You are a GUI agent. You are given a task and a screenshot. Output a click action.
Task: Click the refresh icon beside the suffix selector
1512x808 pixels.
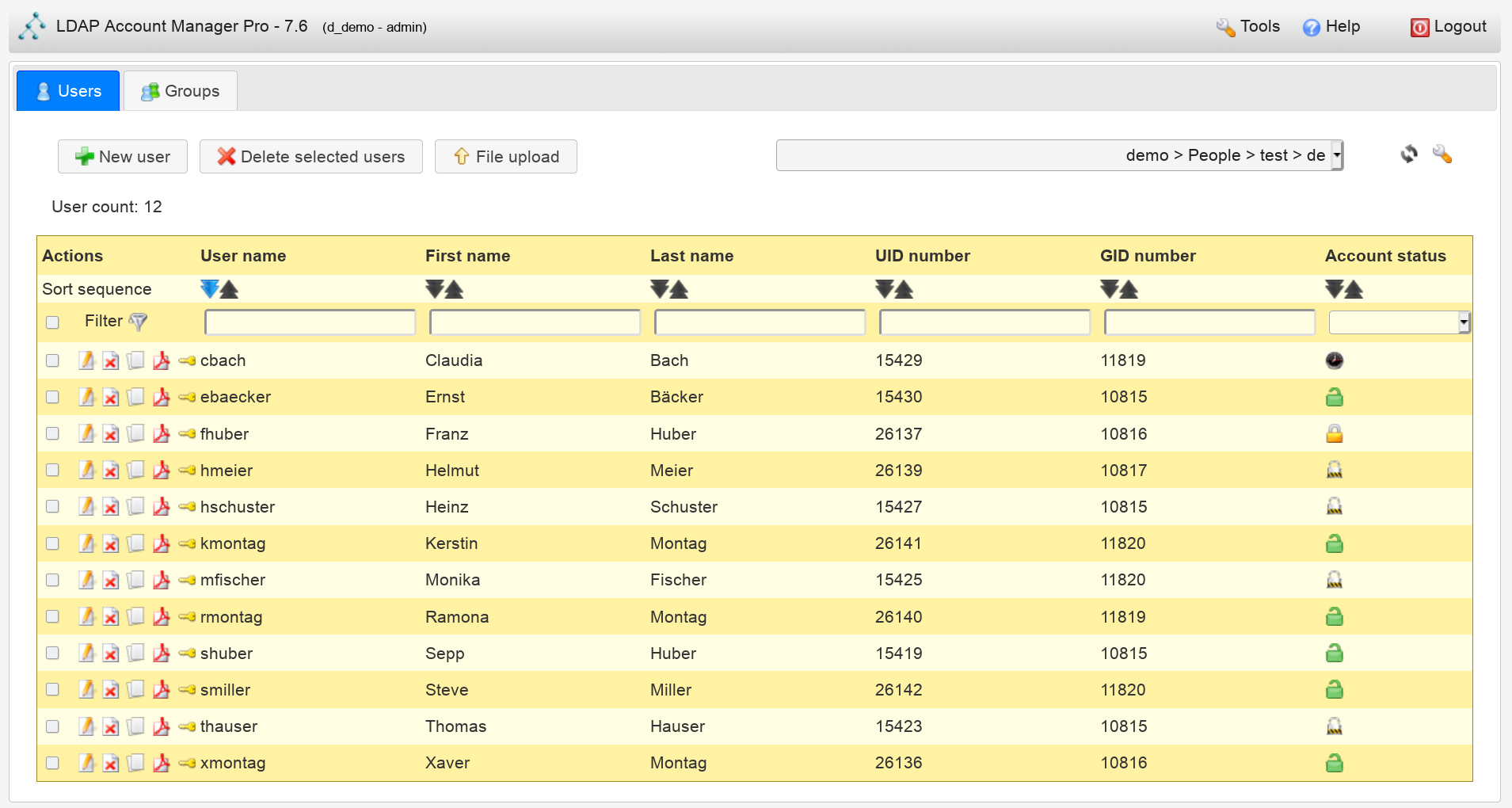[1409, 154]
